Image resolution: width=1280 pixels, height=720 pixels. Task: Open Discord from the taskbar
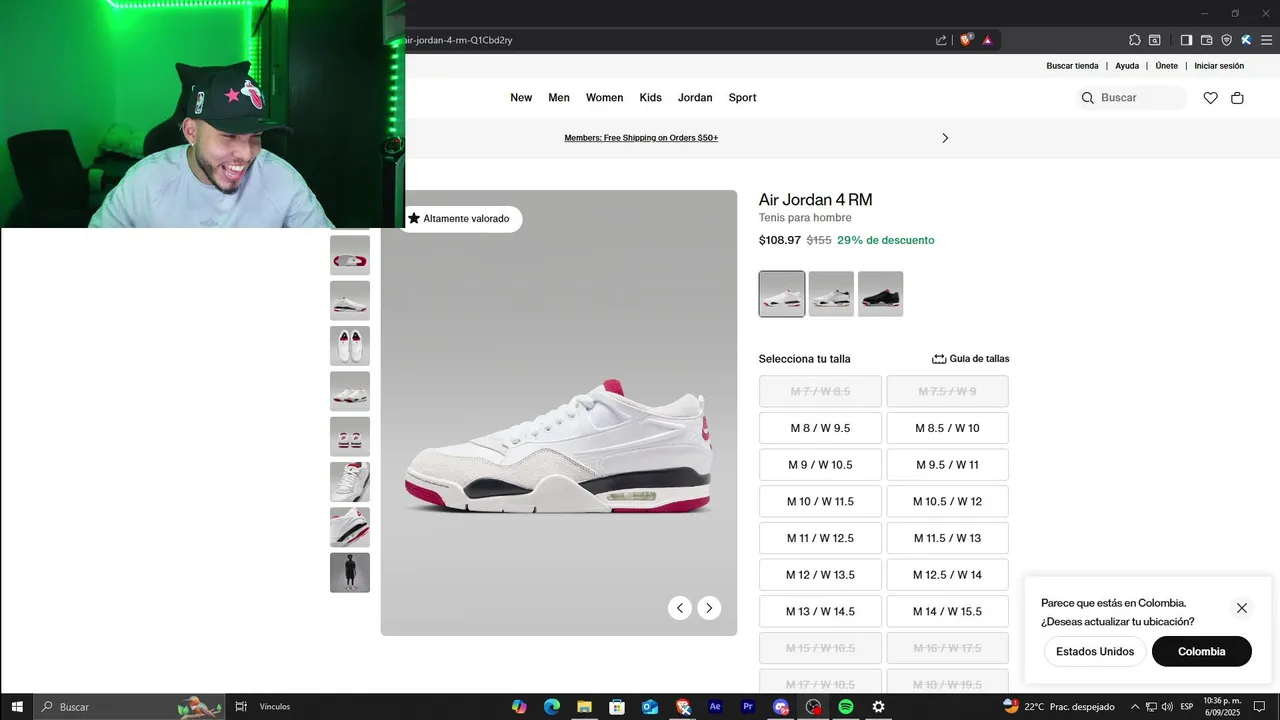point(781,707)
